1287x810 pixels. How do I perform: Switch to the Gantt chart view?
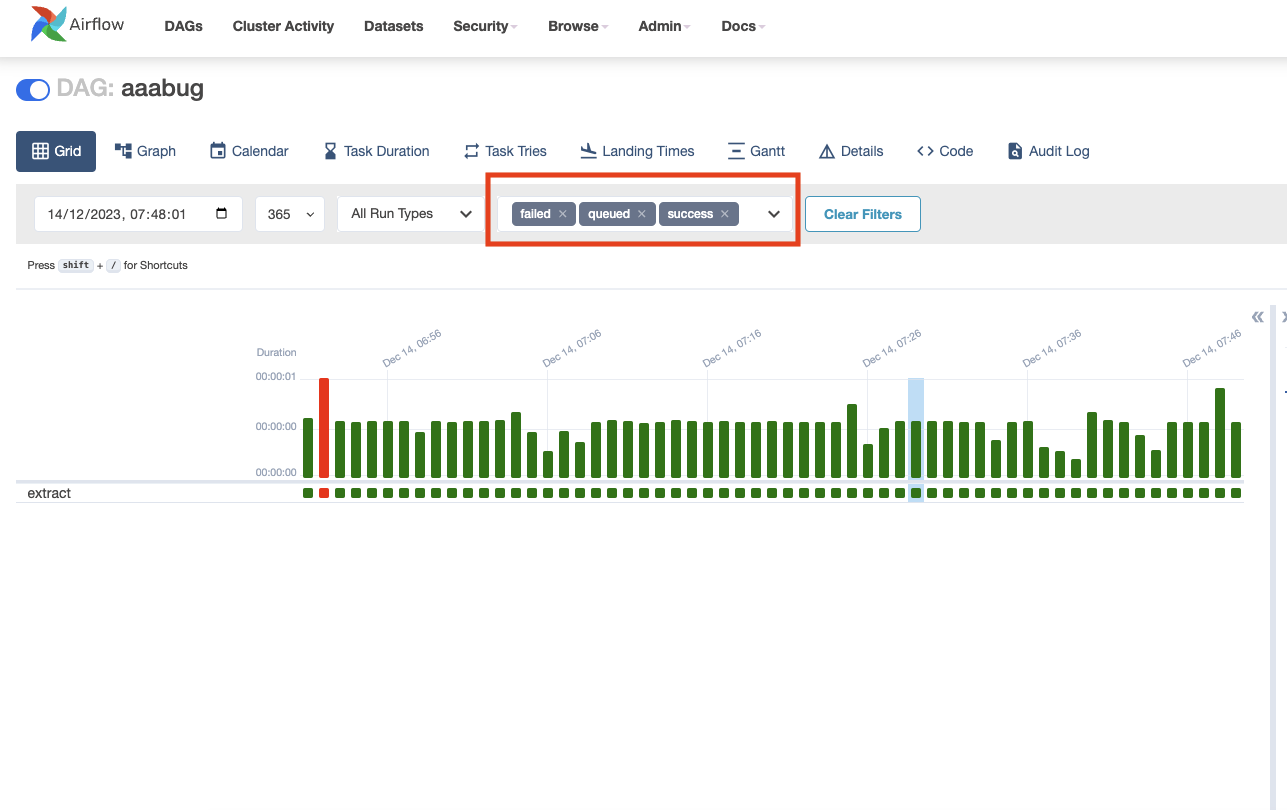point(756,151)
